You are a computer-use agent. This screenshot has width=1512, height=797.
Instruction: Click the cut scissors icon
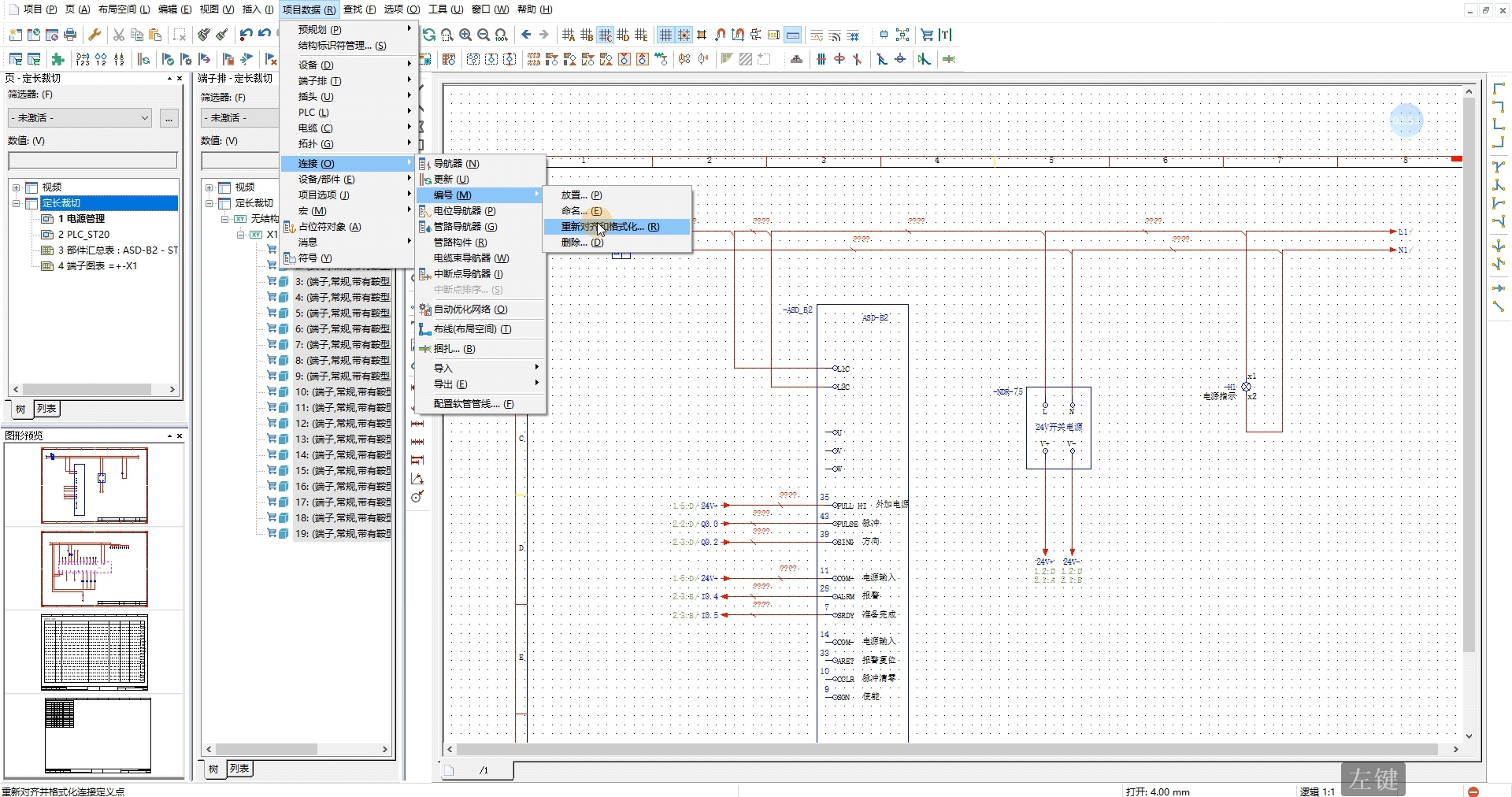[119, 35]
